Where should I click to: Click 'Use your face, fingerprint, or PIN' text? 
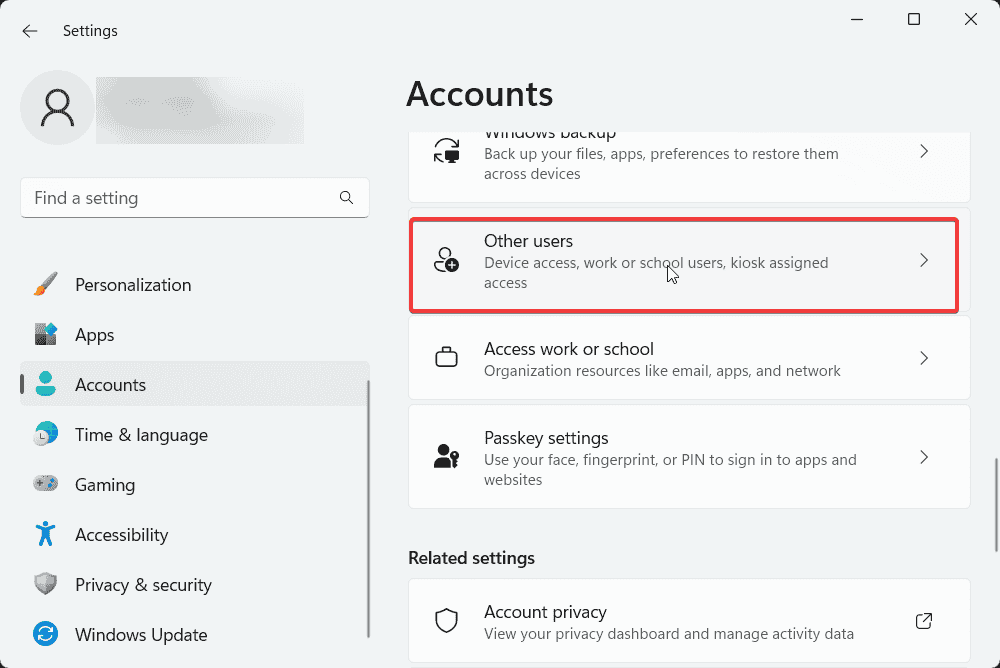[670, 470]
